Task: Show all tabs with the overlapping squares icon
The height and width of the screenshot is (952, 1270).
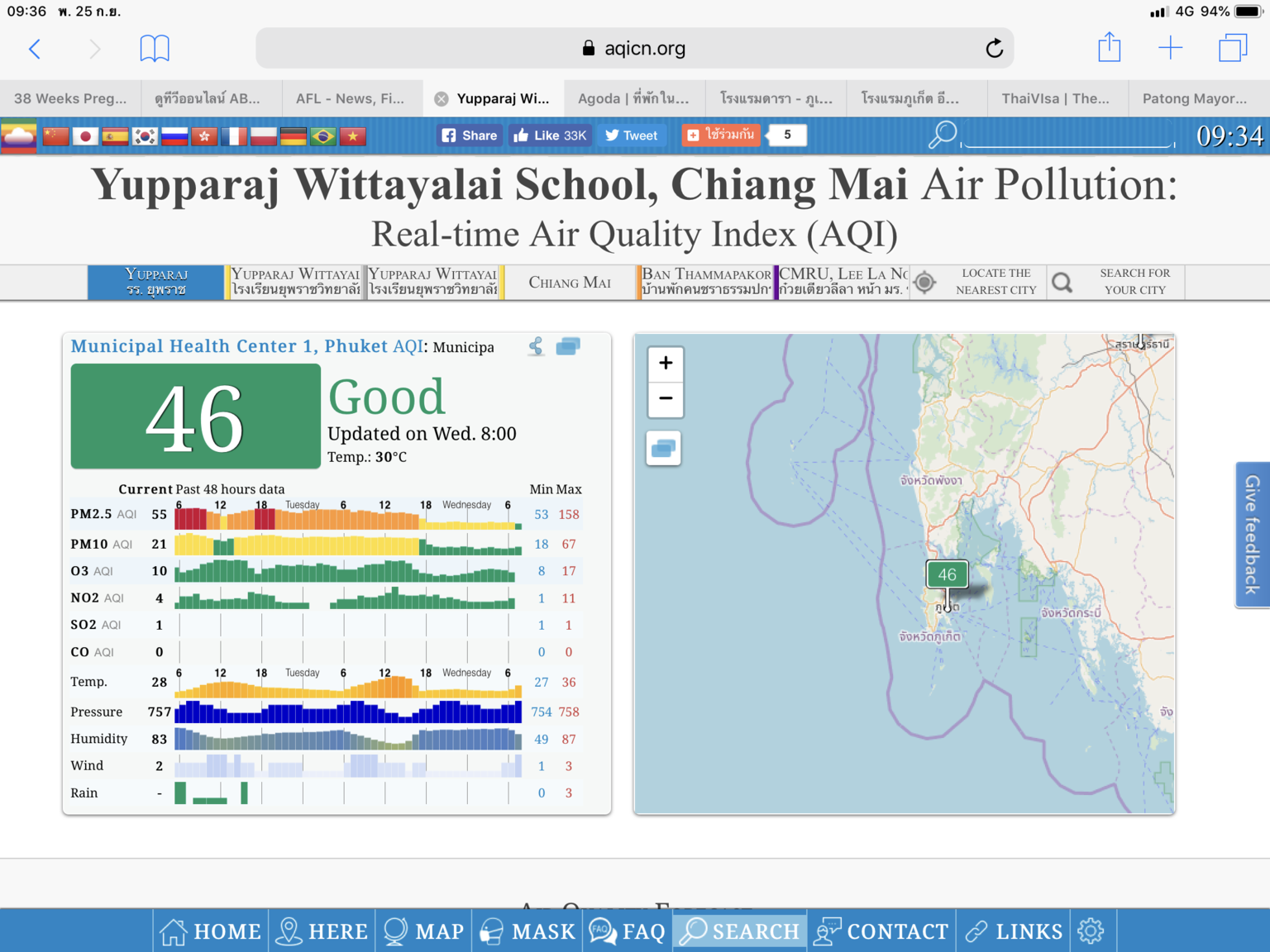Action: click(x=1232, y=48)
